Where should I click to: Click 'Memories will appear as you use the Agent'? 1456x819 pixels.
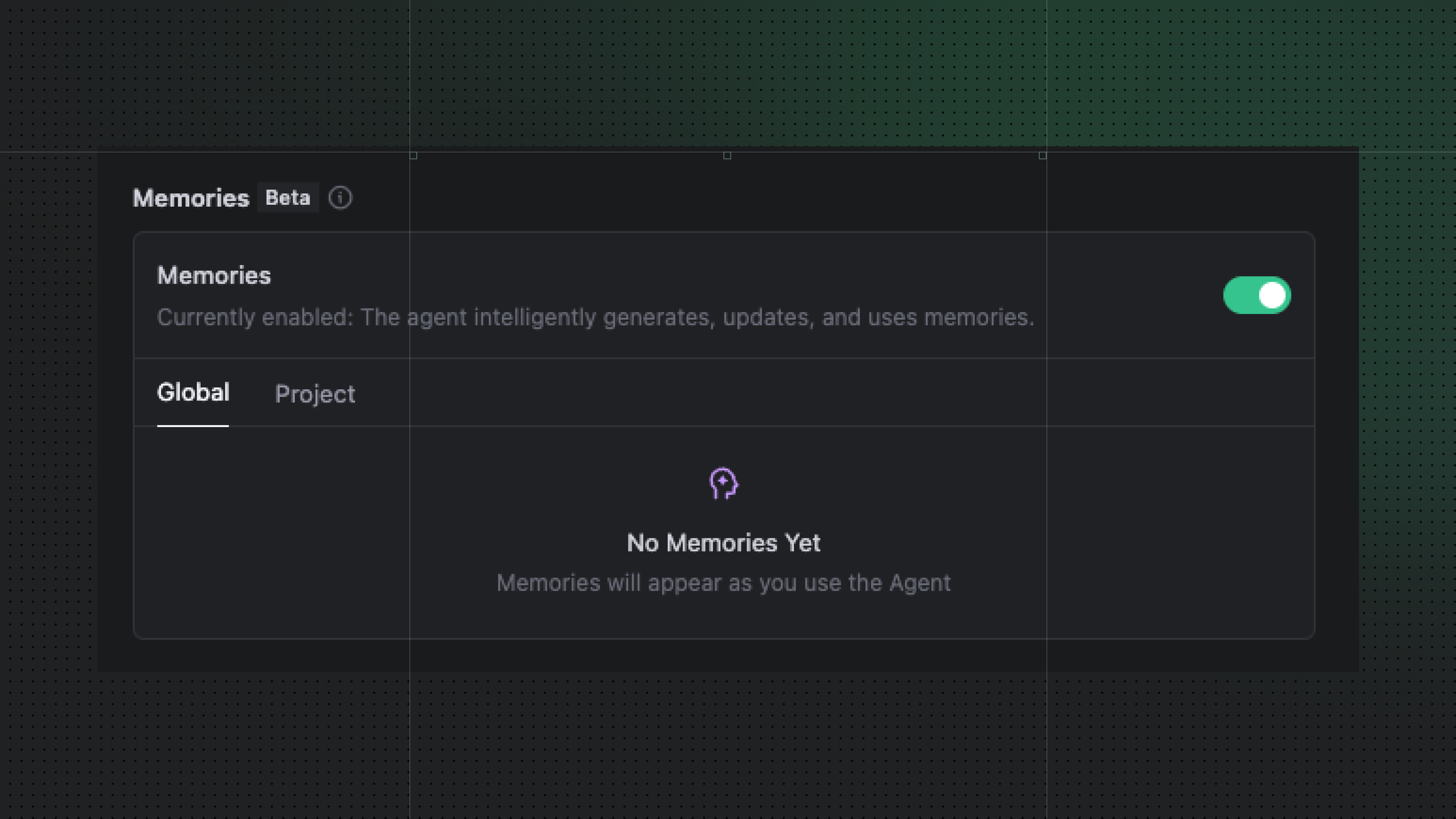[723, 583]
